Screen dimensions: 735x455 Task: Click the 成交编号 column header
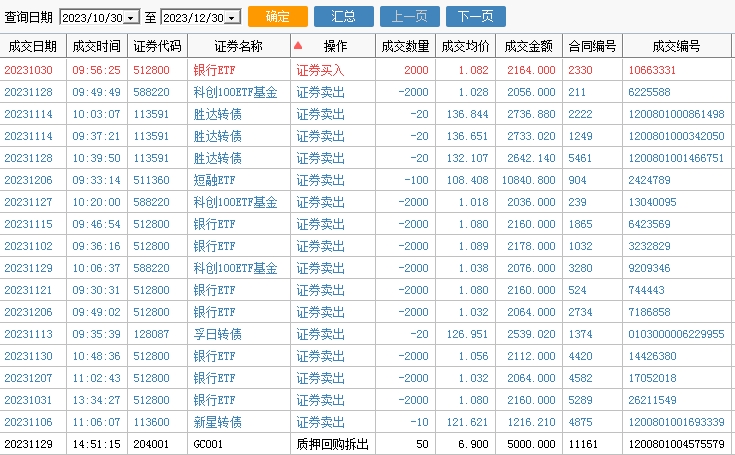[675, 46]
